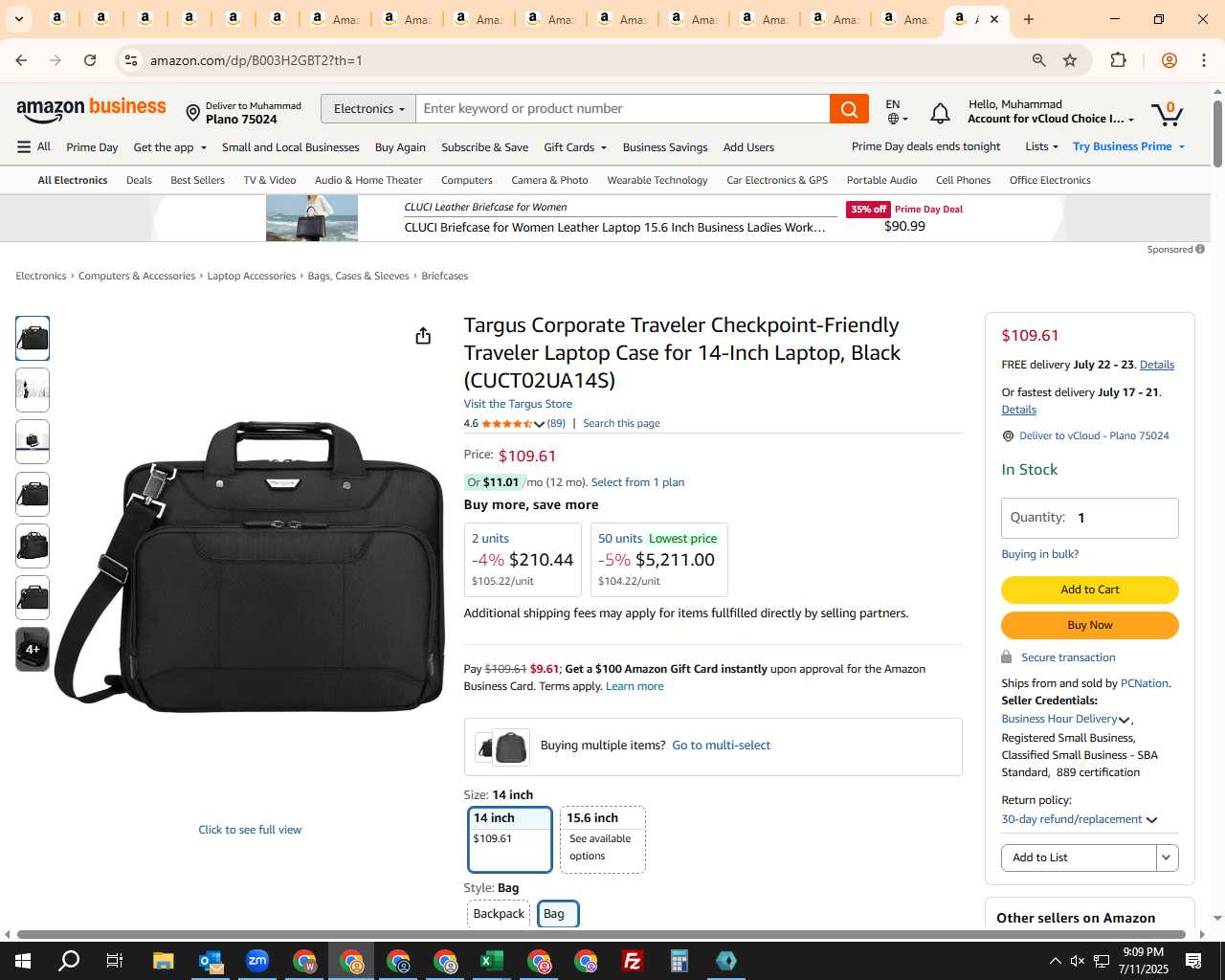Open FileZilla from the taskbar
This screenshot has height=980, width=1225.
[633, 961]
